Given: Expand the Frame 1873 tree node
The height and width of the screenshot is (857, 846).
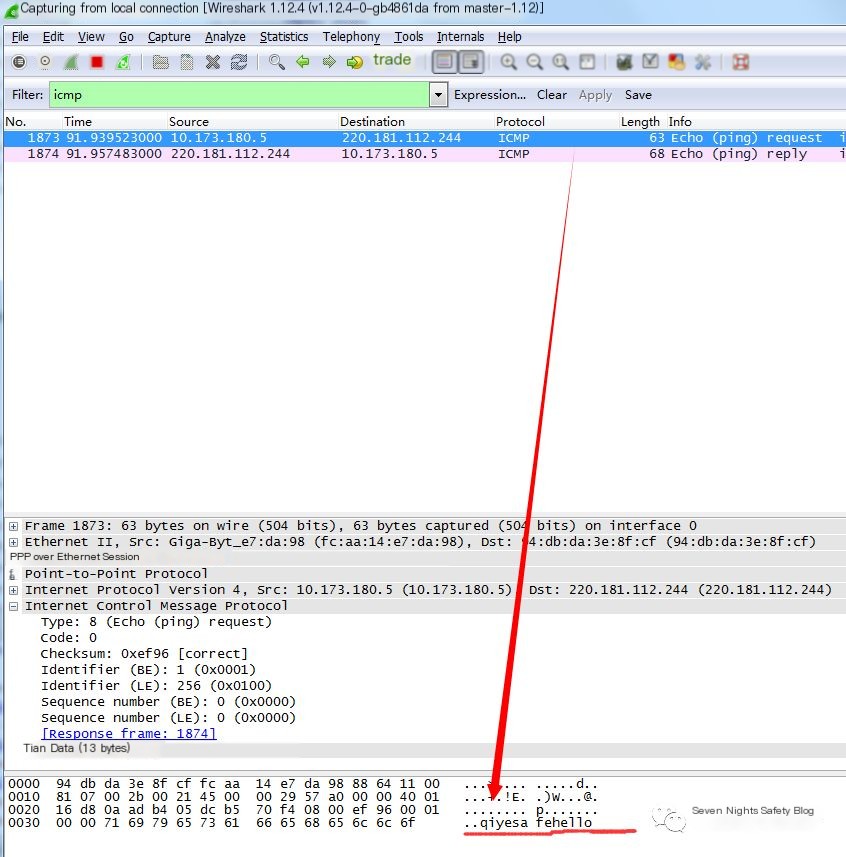Looking at the screenshot, I should click(x=14, y=526).
